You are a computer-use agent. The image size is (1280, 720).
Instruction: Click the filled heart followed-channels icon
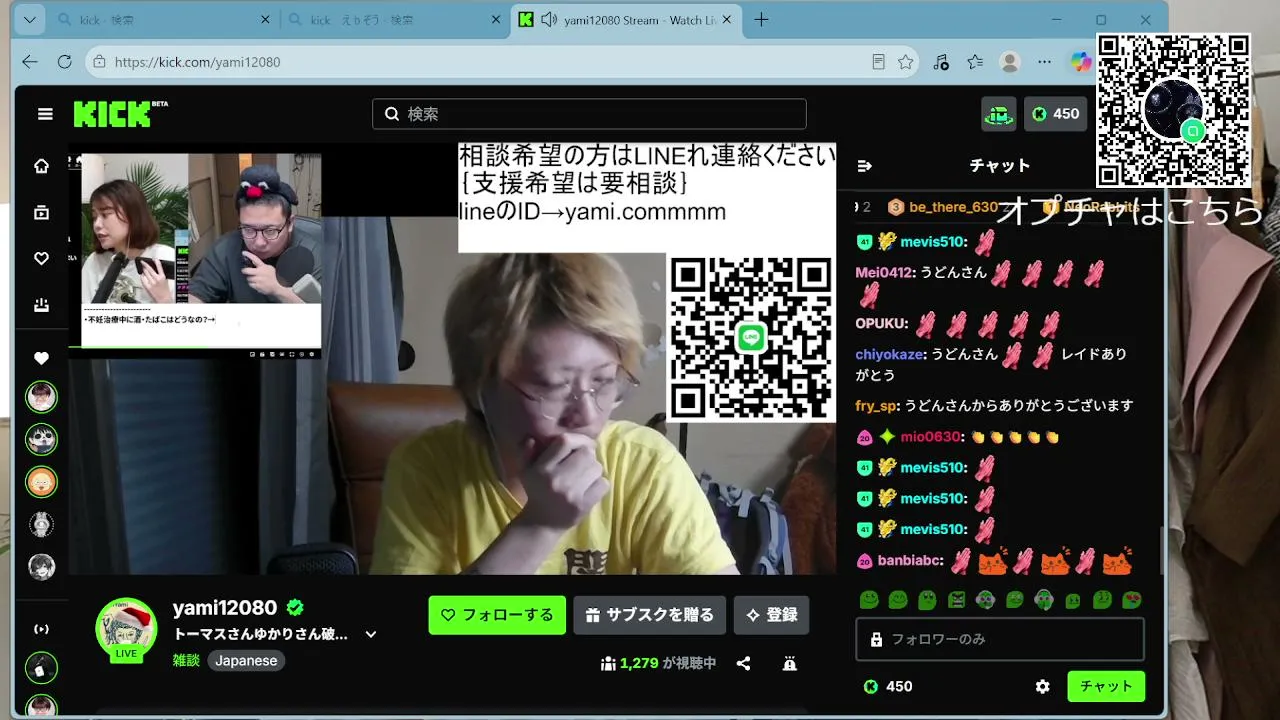(41, 358)
